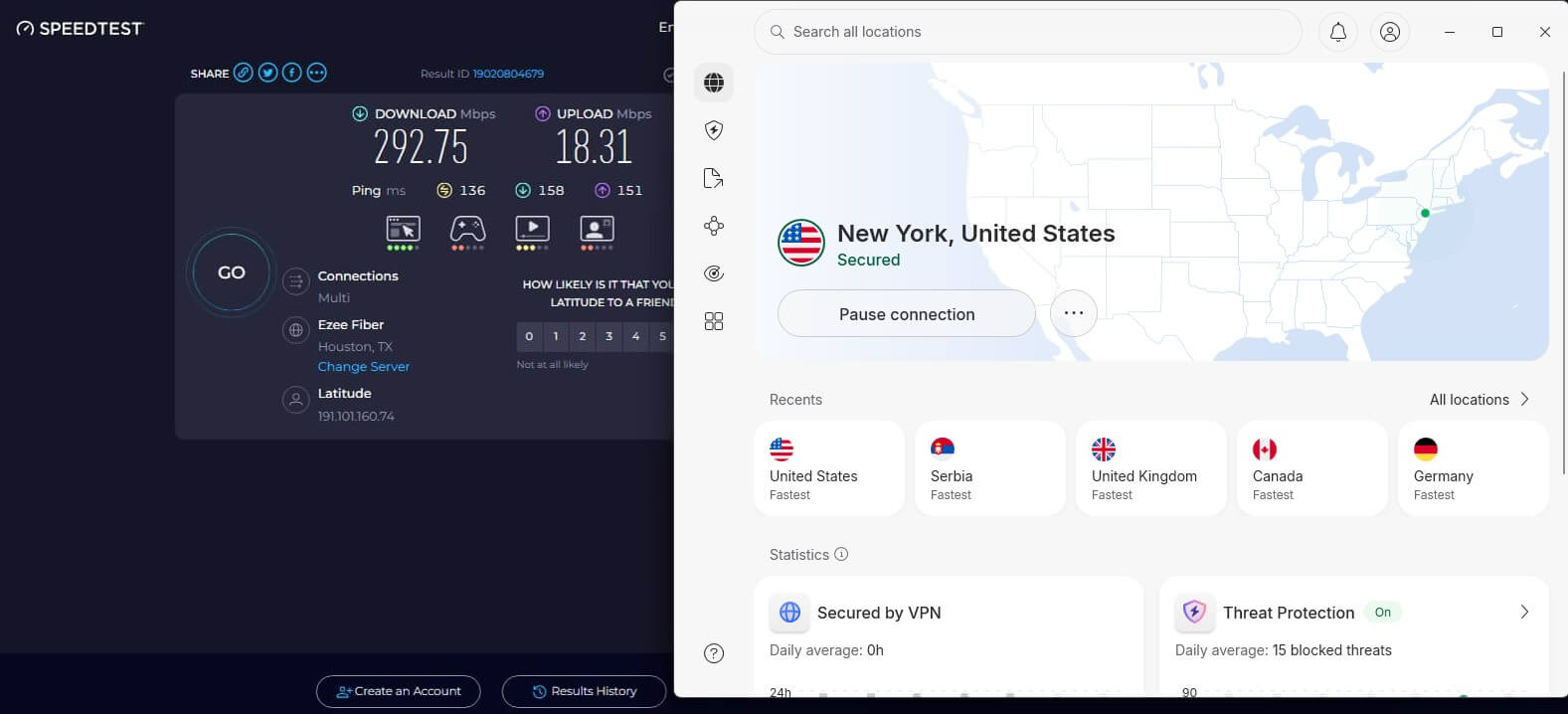
Task: Click the video chat quality icon
Action: [x=597, y=233]
